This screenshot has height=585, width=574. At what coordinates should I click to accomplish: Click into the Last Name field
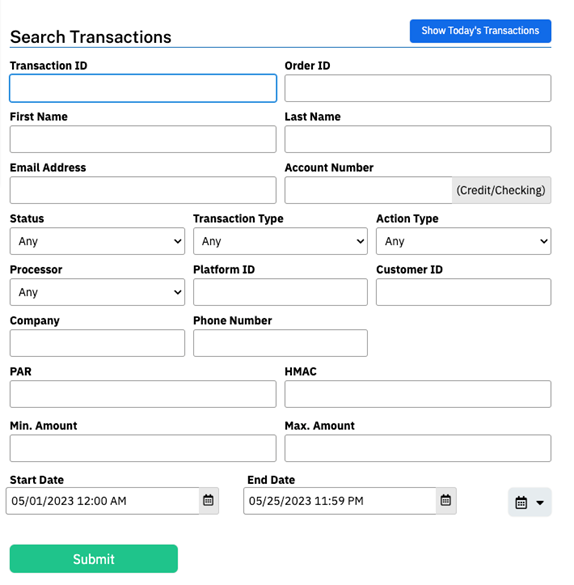[418, 140]
